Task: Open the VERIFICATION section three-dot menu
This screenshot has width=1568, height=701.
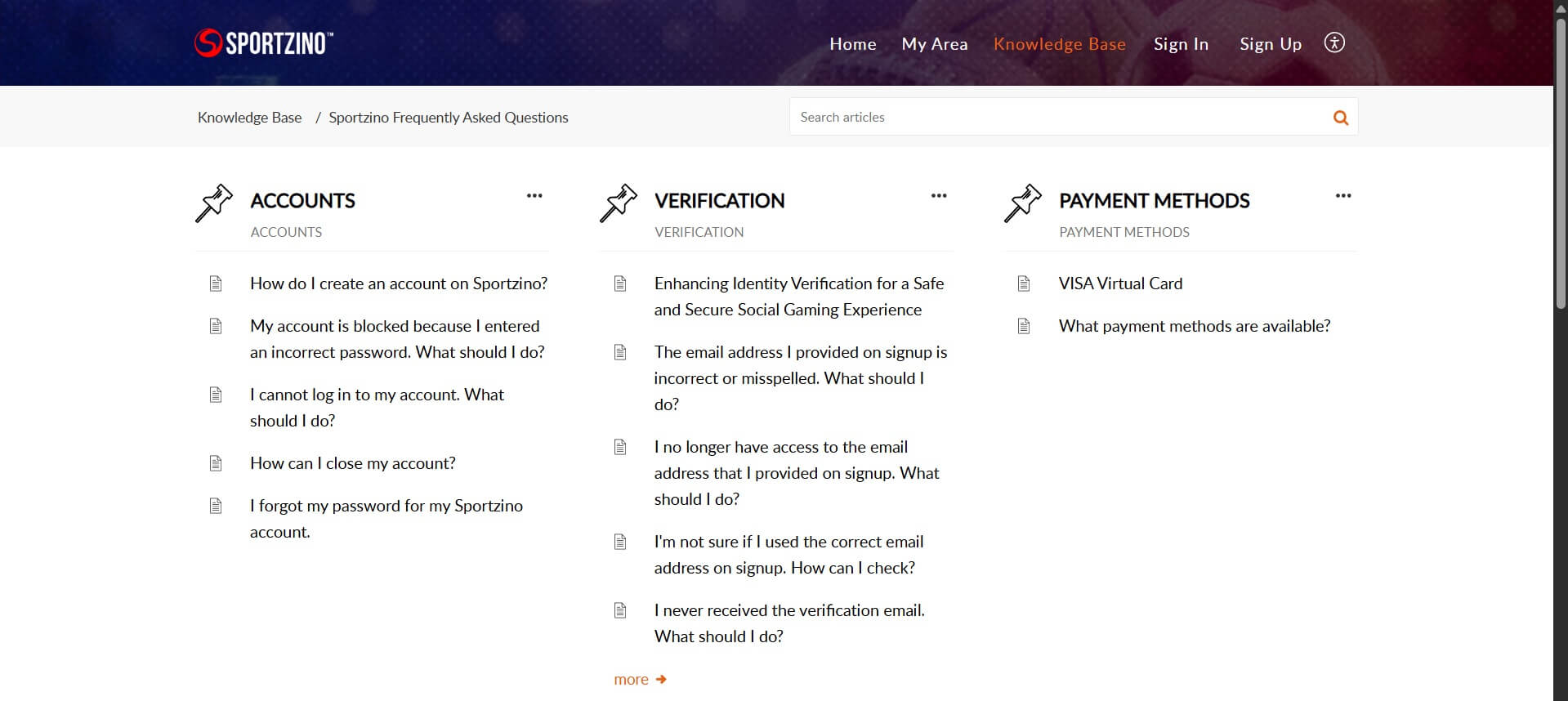Action: 939,195
